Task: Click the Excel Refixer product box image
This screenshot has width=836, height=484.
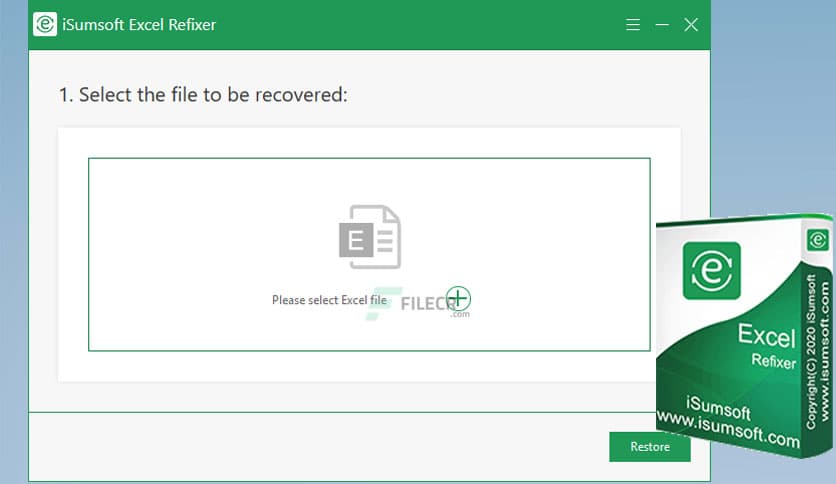Action: point(744,336)
